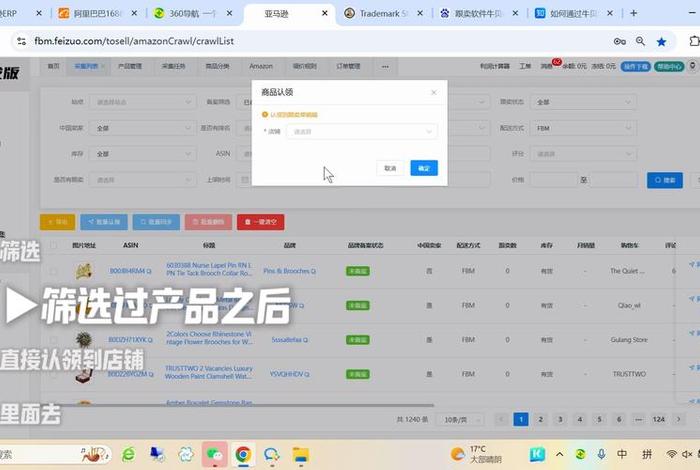Screen dimensions: 700x470
Task: Click the pink bulk delete button
Action: pos(208,222)
